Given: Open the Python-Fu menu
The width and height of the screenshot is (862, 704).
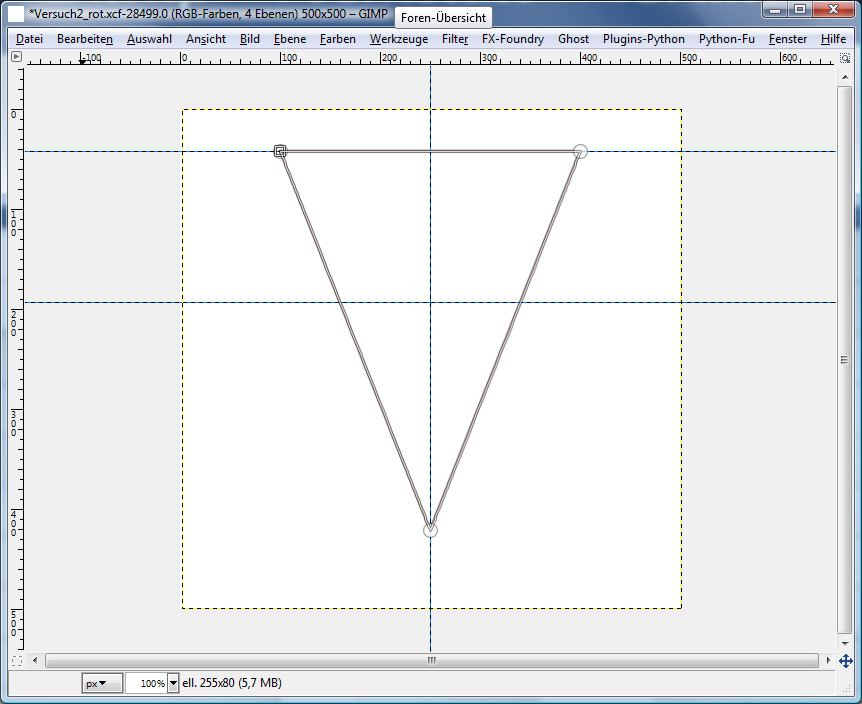Looking at the screenshot, I should coord(726,39).
